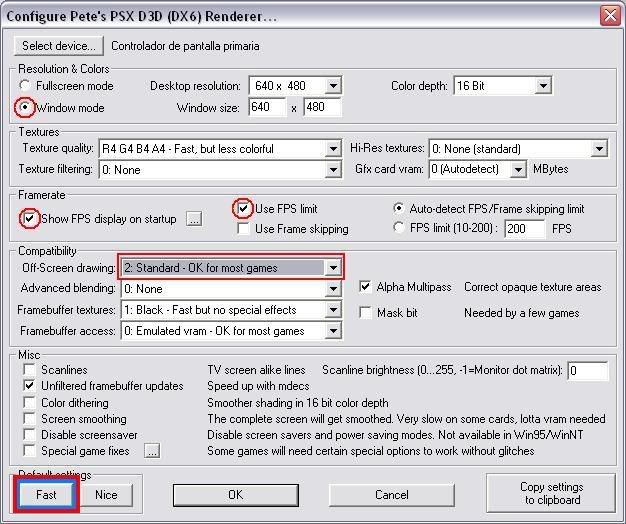Open FPS display options ellipsis button

click(194, 219)
